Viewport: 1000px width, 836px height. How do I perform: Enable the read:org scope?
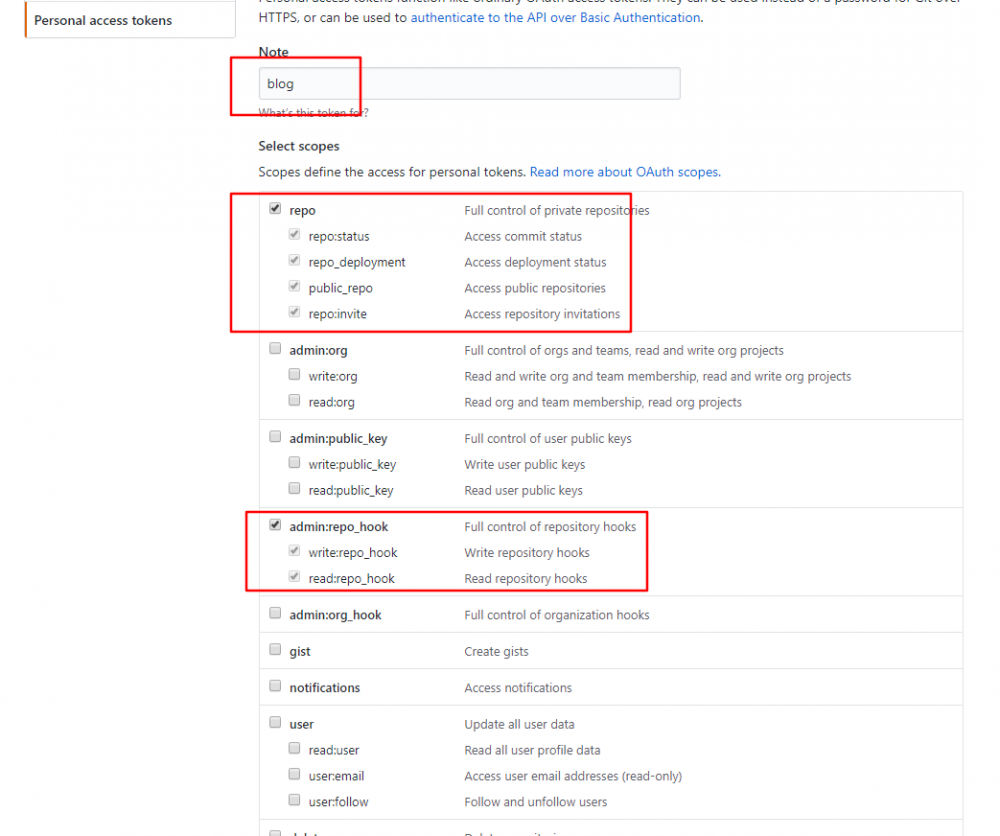click(x=294, y=400)
